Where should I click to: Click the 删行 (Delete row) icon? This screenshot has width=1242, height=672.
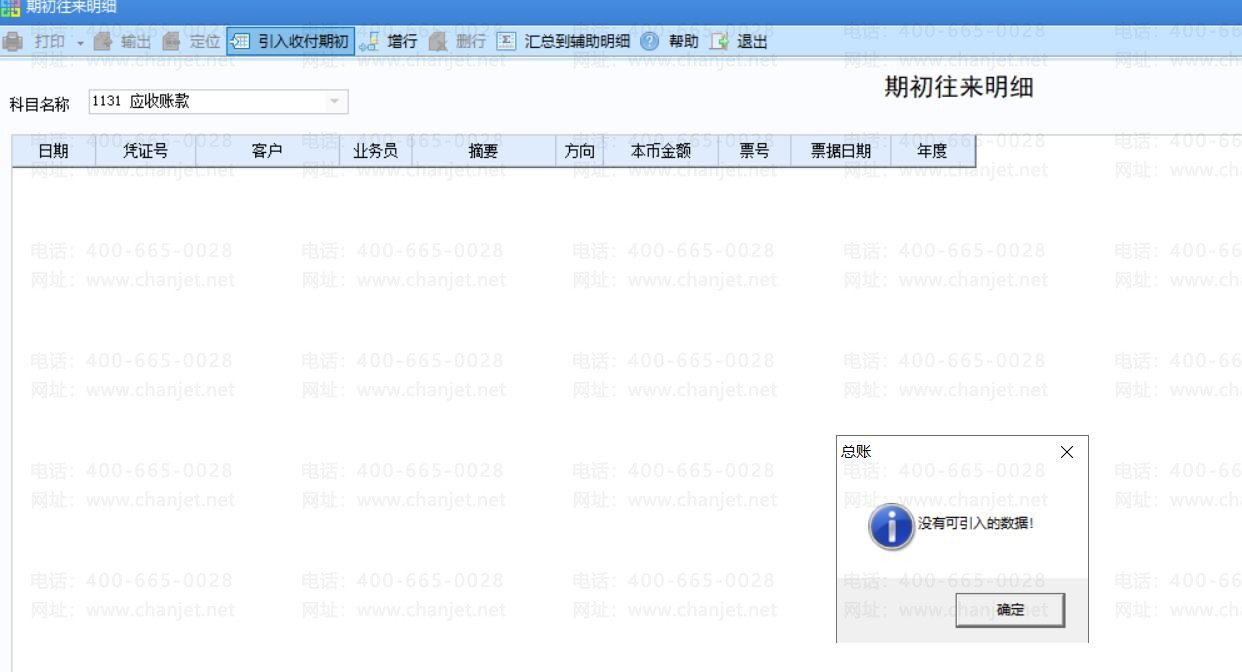pyautogui.click(x=437, y=42)
